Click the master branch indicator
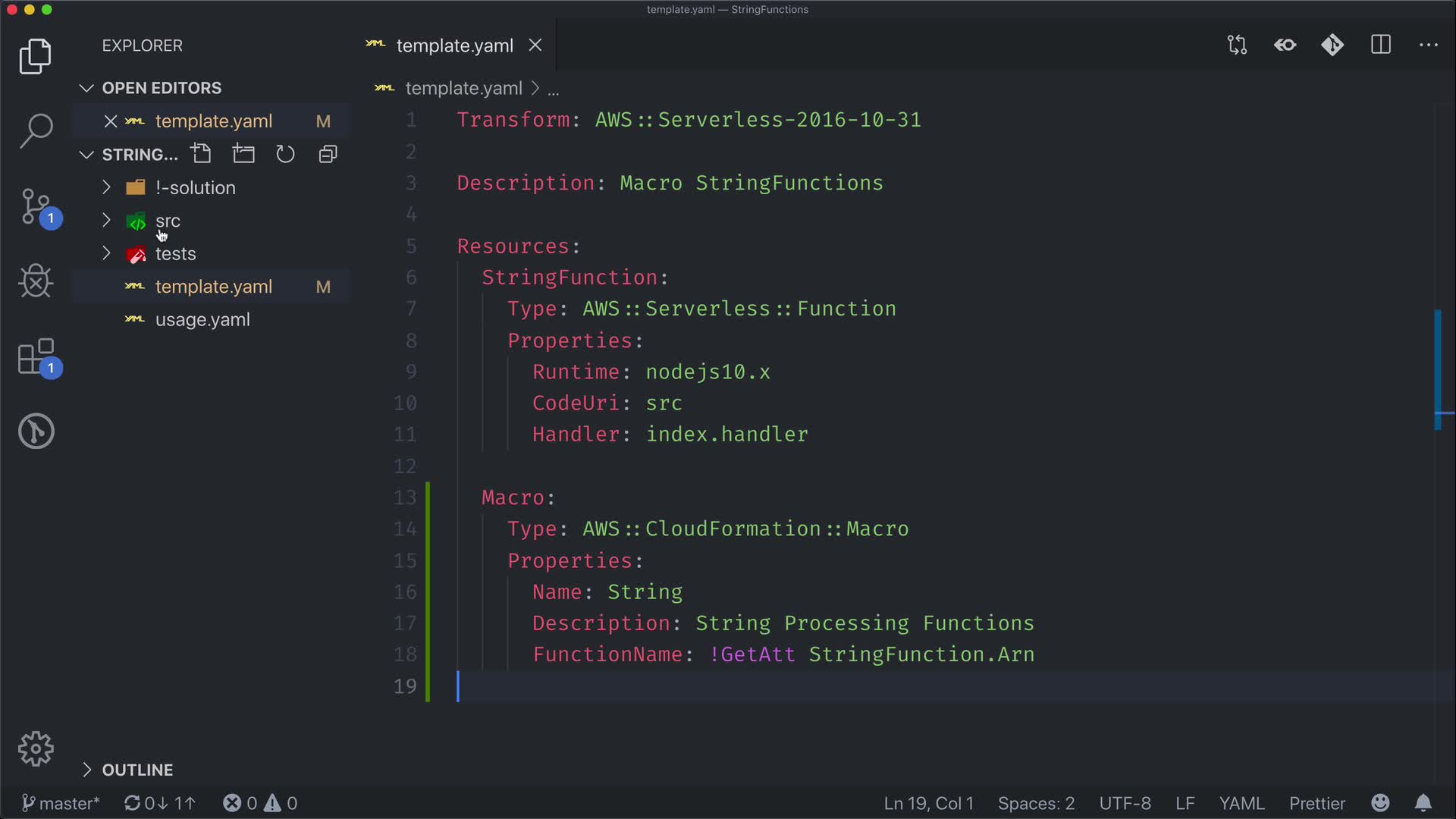 point(61,803)
